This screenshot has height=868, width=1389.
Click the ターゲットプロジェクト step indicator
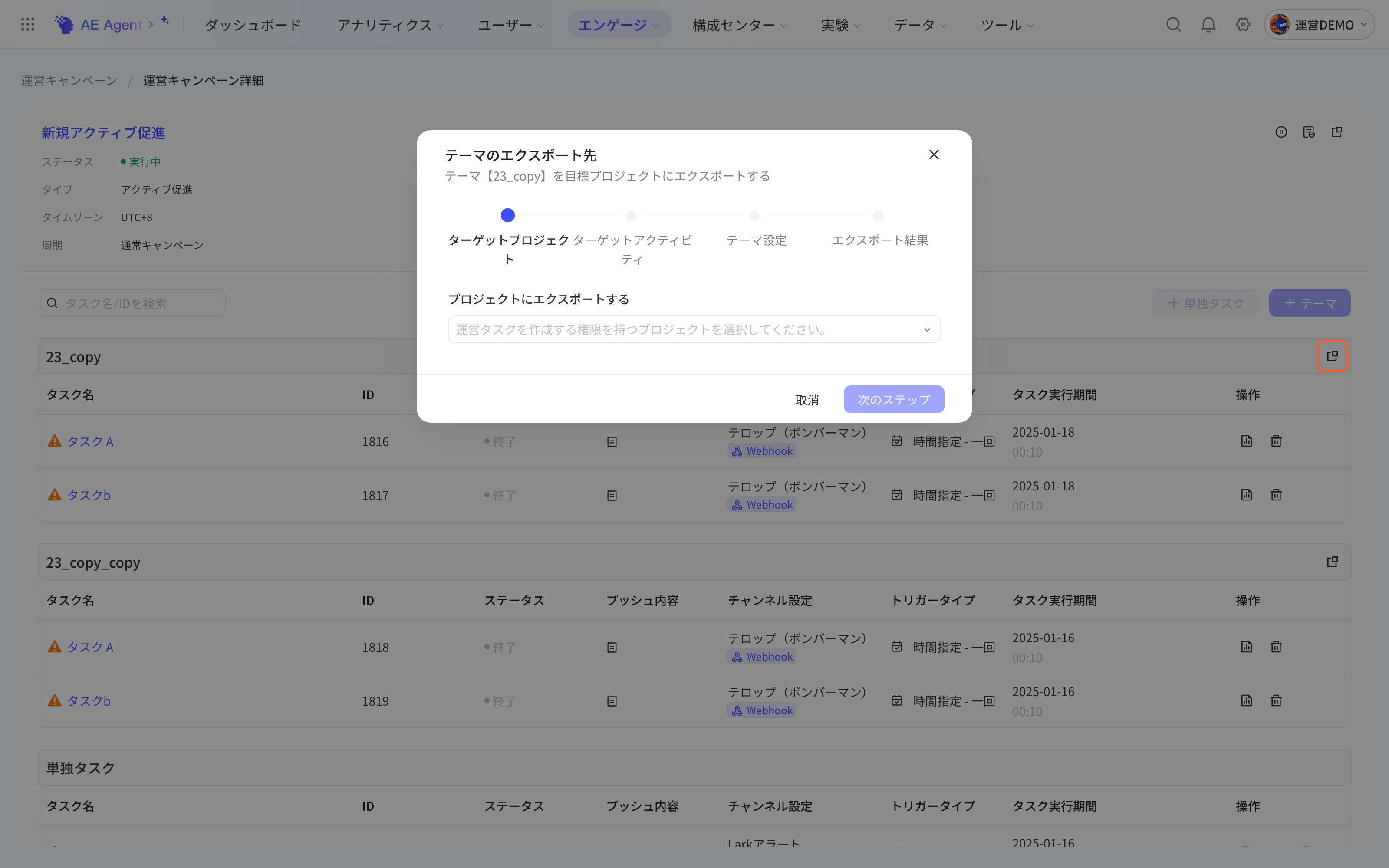508,216
